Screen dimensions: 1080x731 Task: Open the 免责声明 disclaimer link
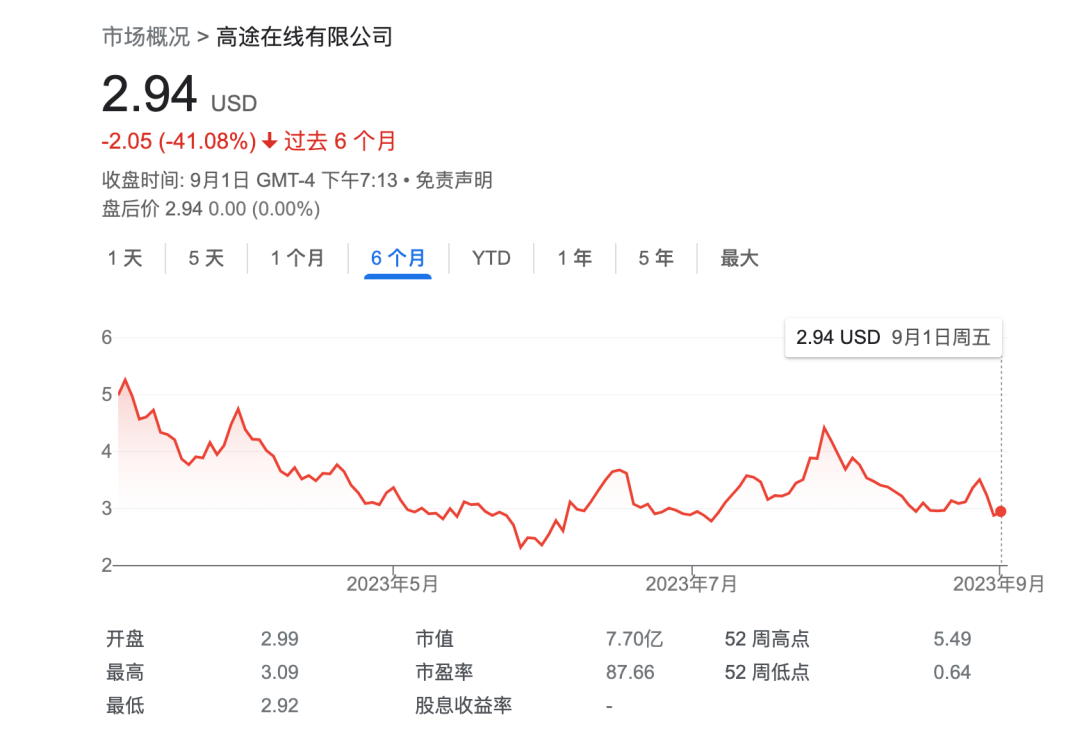click(x=454, y=181)
